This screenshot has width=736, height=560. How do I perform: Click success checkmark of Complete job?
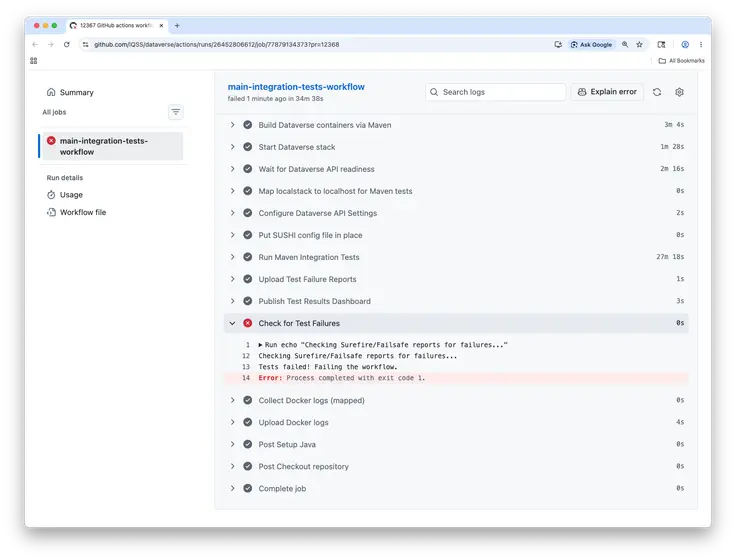[247, 489]
